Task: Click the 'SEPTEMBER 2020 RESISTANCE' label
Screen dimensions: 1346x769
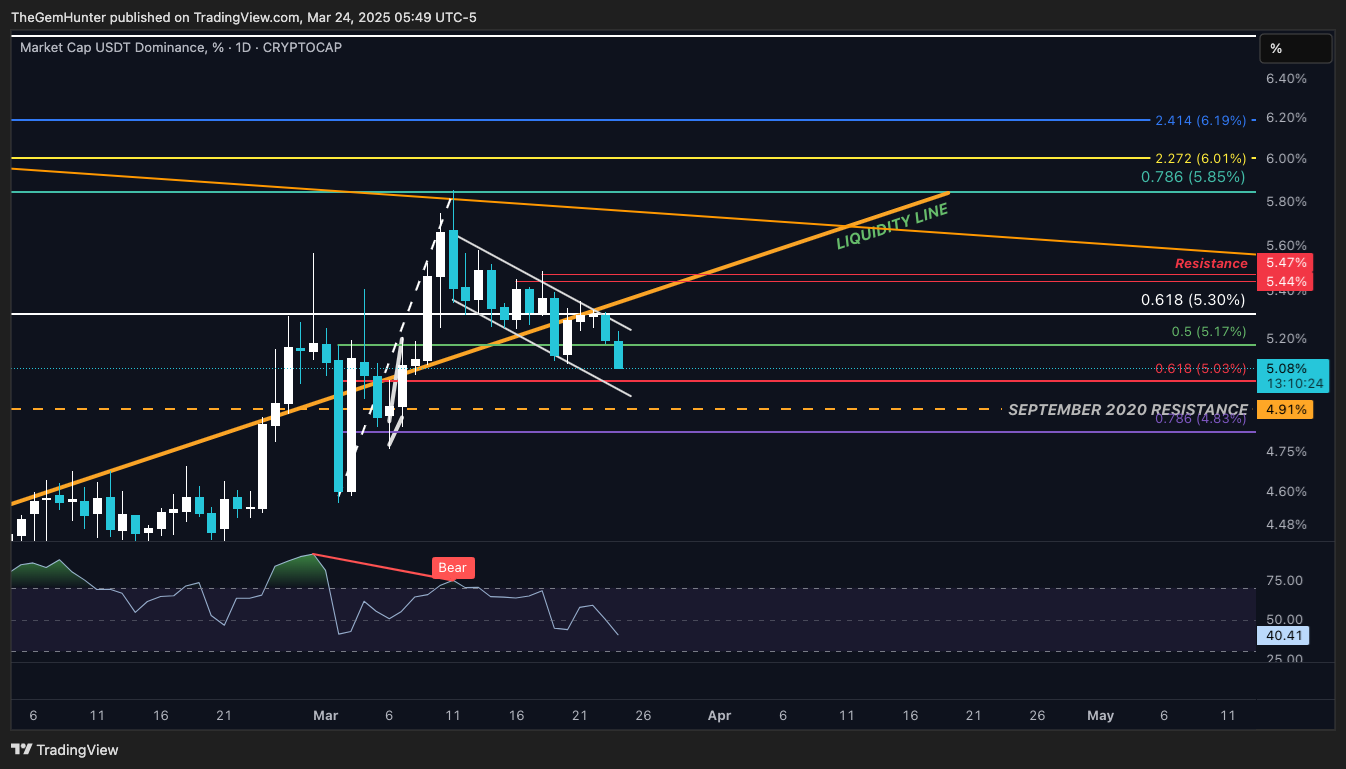Action: tap(1127, 410)
